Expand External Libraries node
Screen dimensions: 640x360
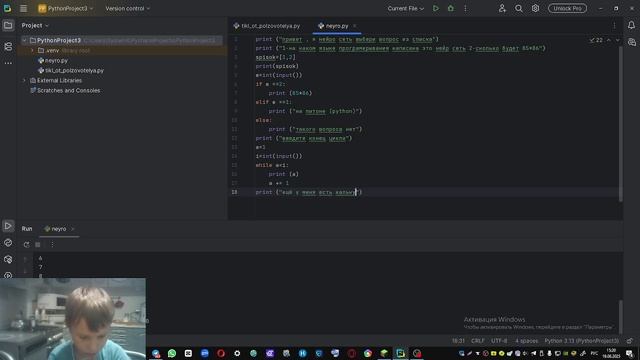(x=24, y=80)
